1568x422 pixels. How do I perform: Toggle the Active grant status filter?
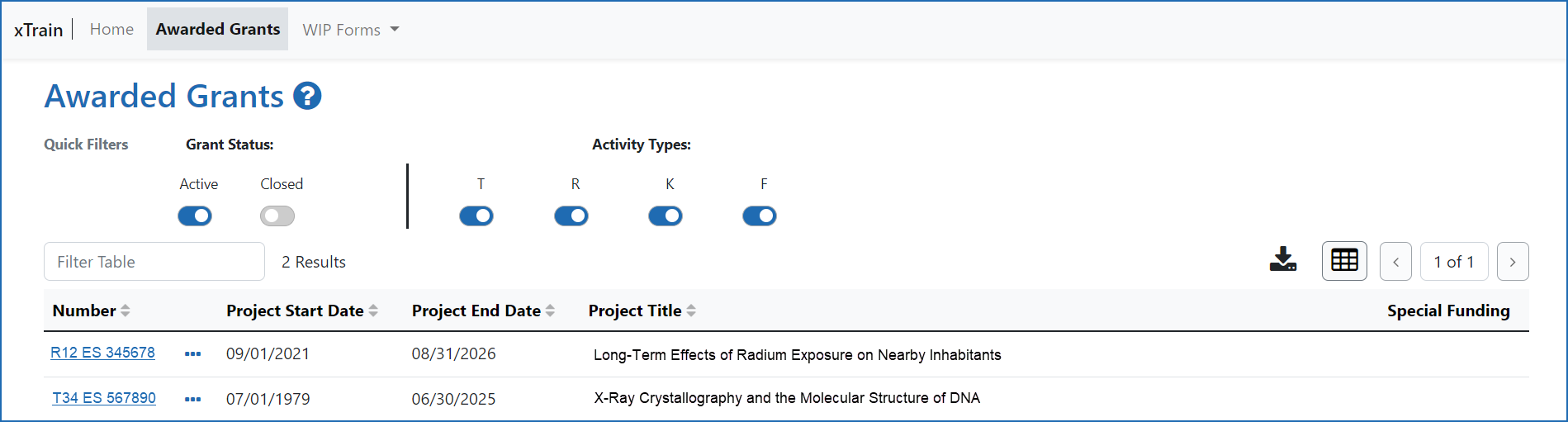coord(195,216)
